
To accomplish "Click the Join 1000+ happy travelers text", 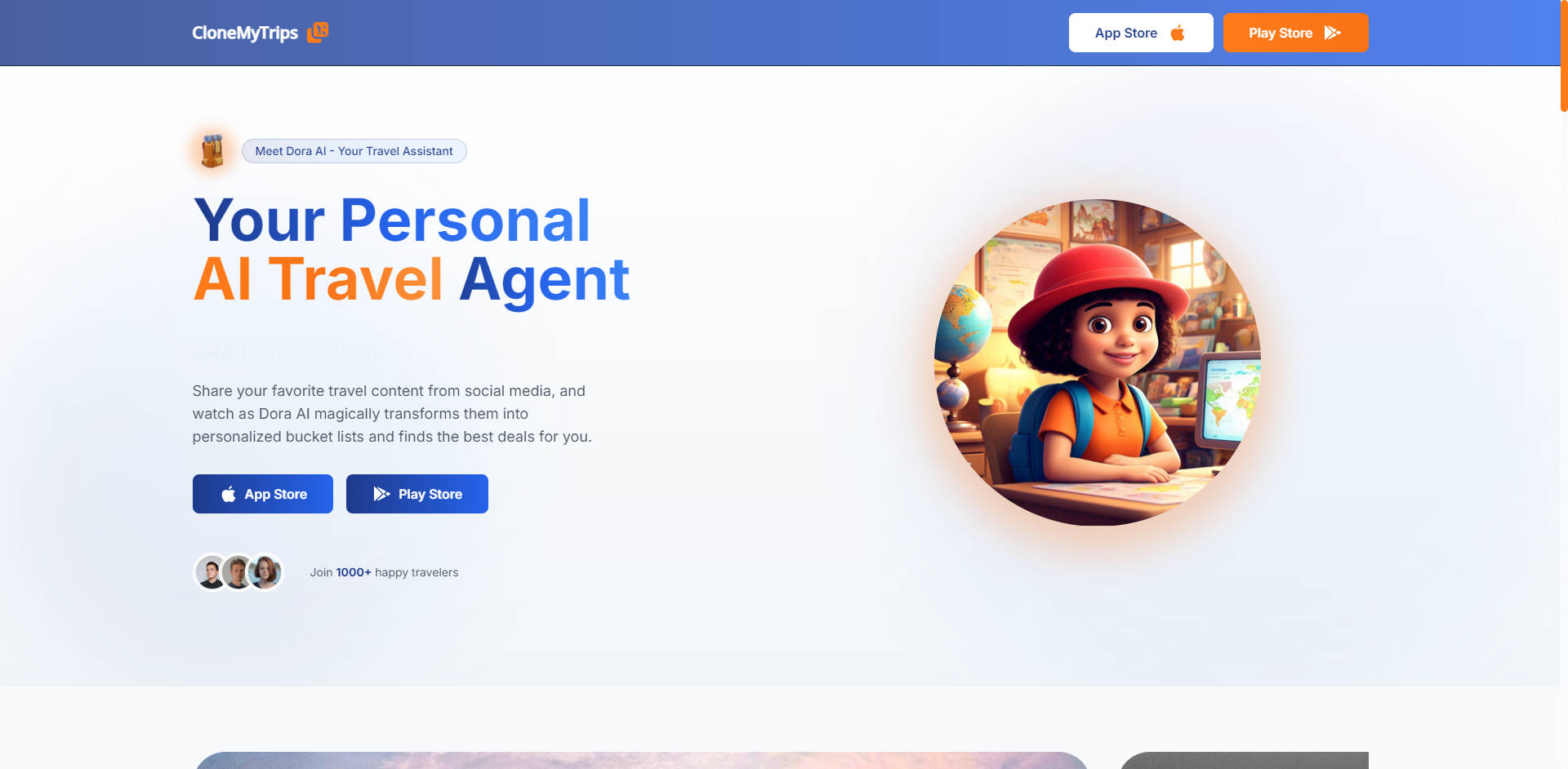I will [384, 572].
